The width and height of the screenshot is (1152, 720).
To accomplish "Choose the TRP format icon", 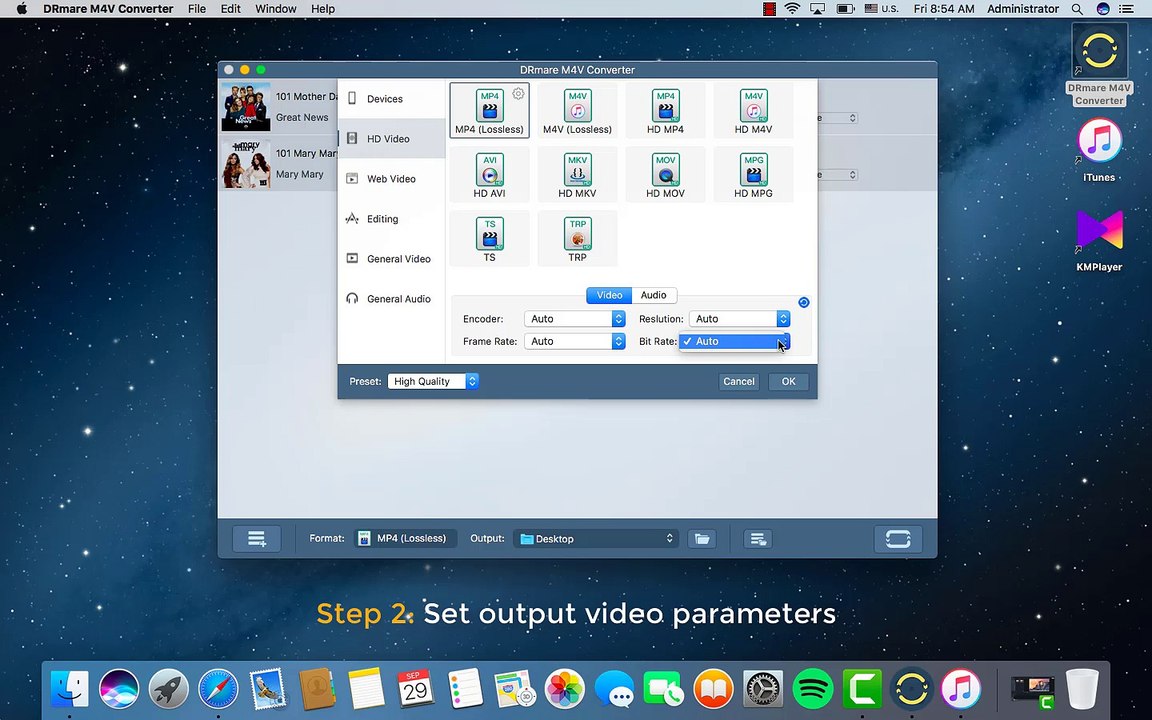I will 577,239.
